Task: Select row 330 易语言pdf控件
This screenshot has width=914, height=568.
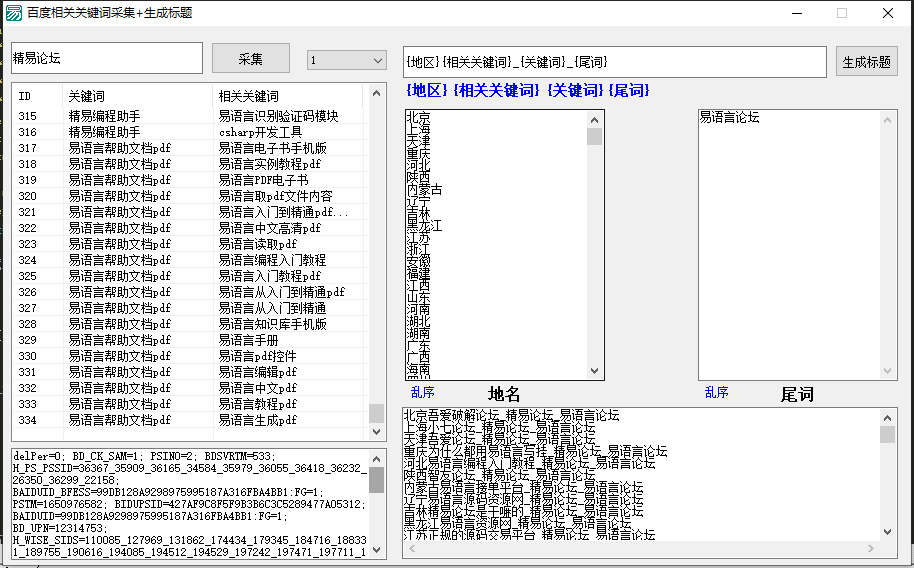Action: pos(190,356)
